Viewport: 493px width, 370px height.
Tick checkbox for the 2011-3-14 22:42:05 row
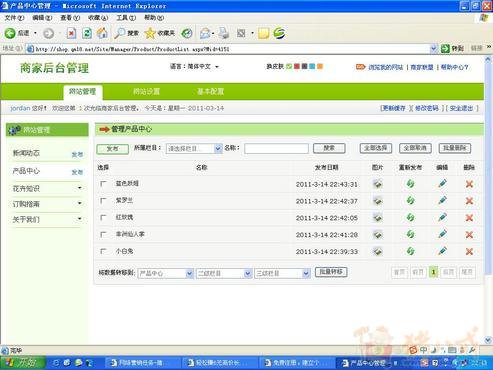click(x=103, y=218)
